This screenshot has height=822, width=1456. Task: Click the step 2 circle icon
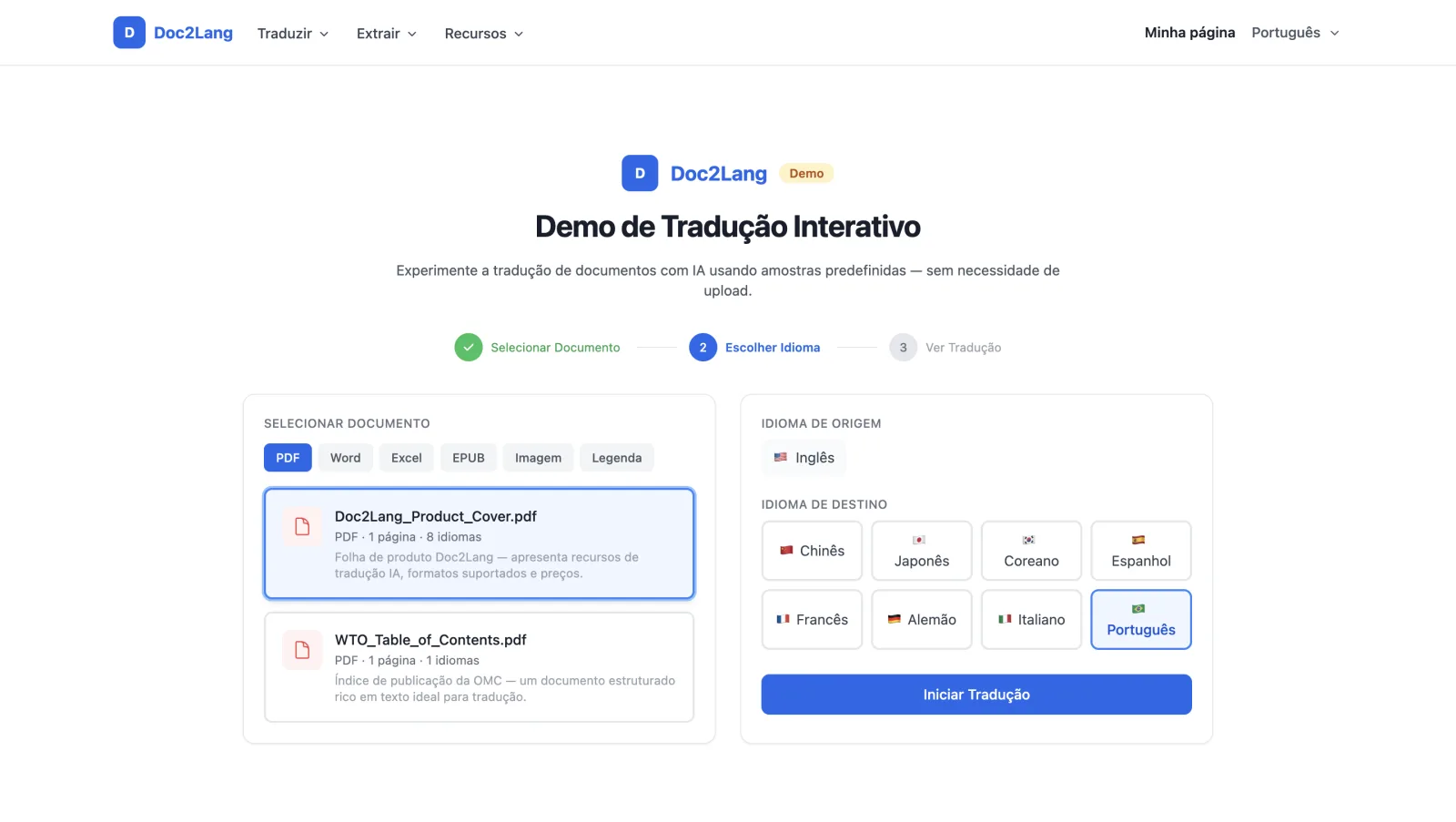[x=703, y=347]
